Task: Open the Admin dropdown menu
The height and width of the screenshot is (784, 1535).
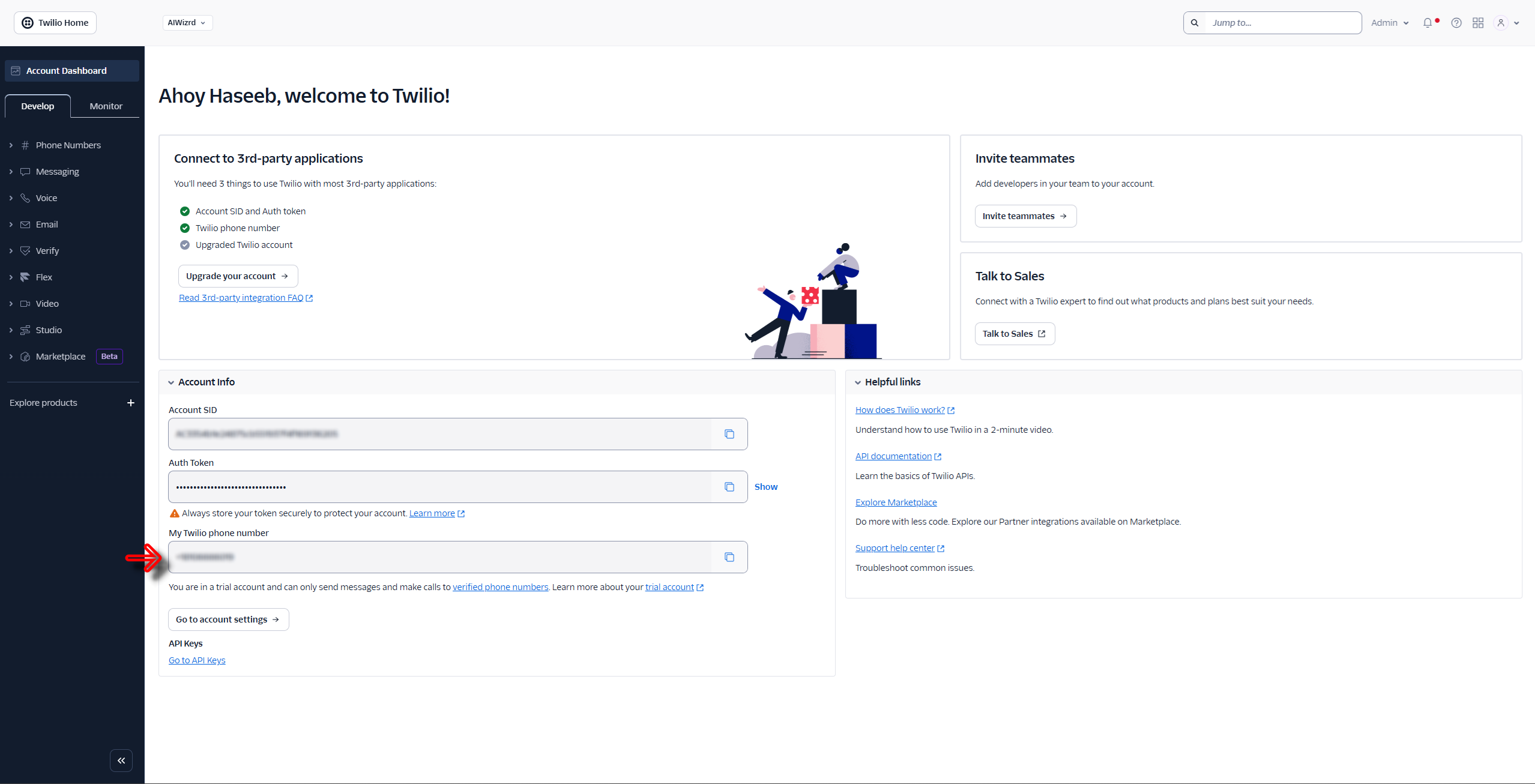Action: pyautogui.click(x=1389, y=23)
